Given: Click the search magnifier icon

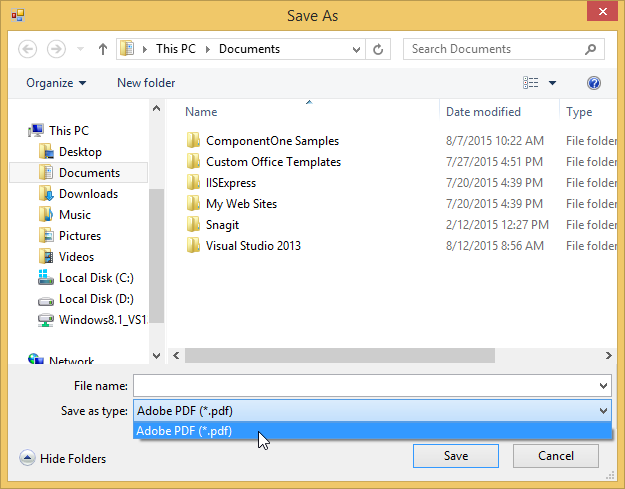Looking at the screenshot, I should [591, 49].
